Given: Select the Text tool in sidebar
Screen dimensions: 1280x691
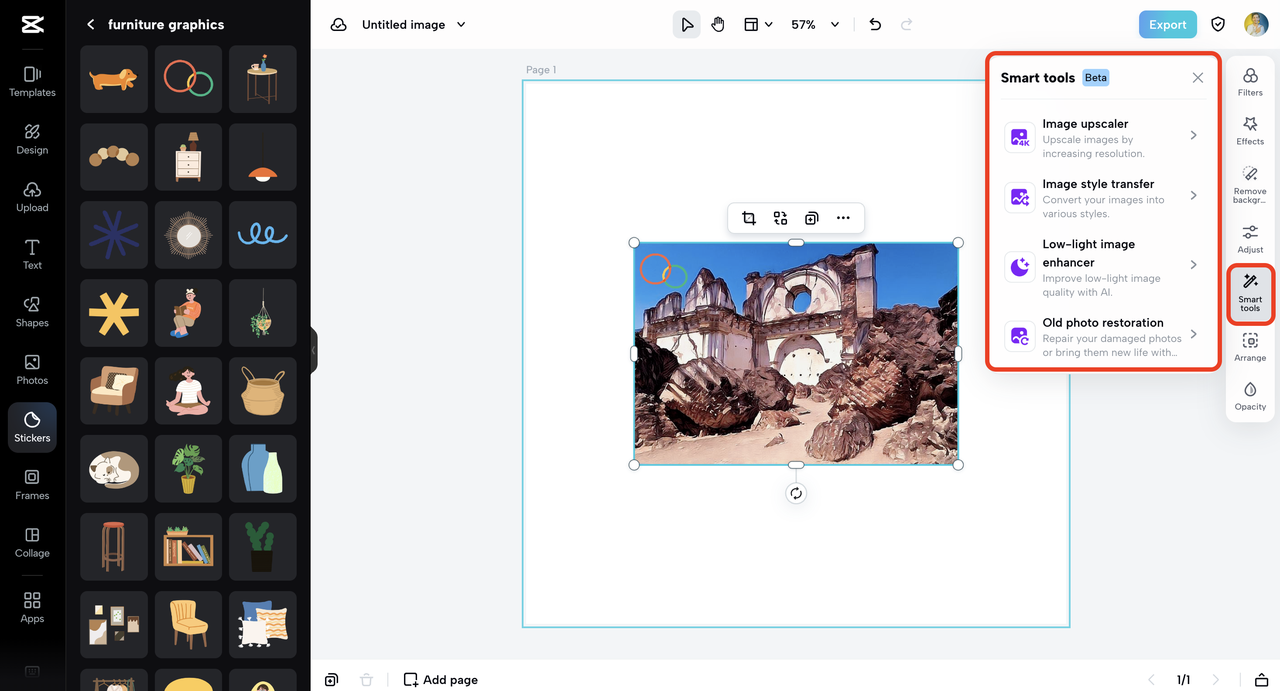Looking at the screenshot, I should point(32,254).
